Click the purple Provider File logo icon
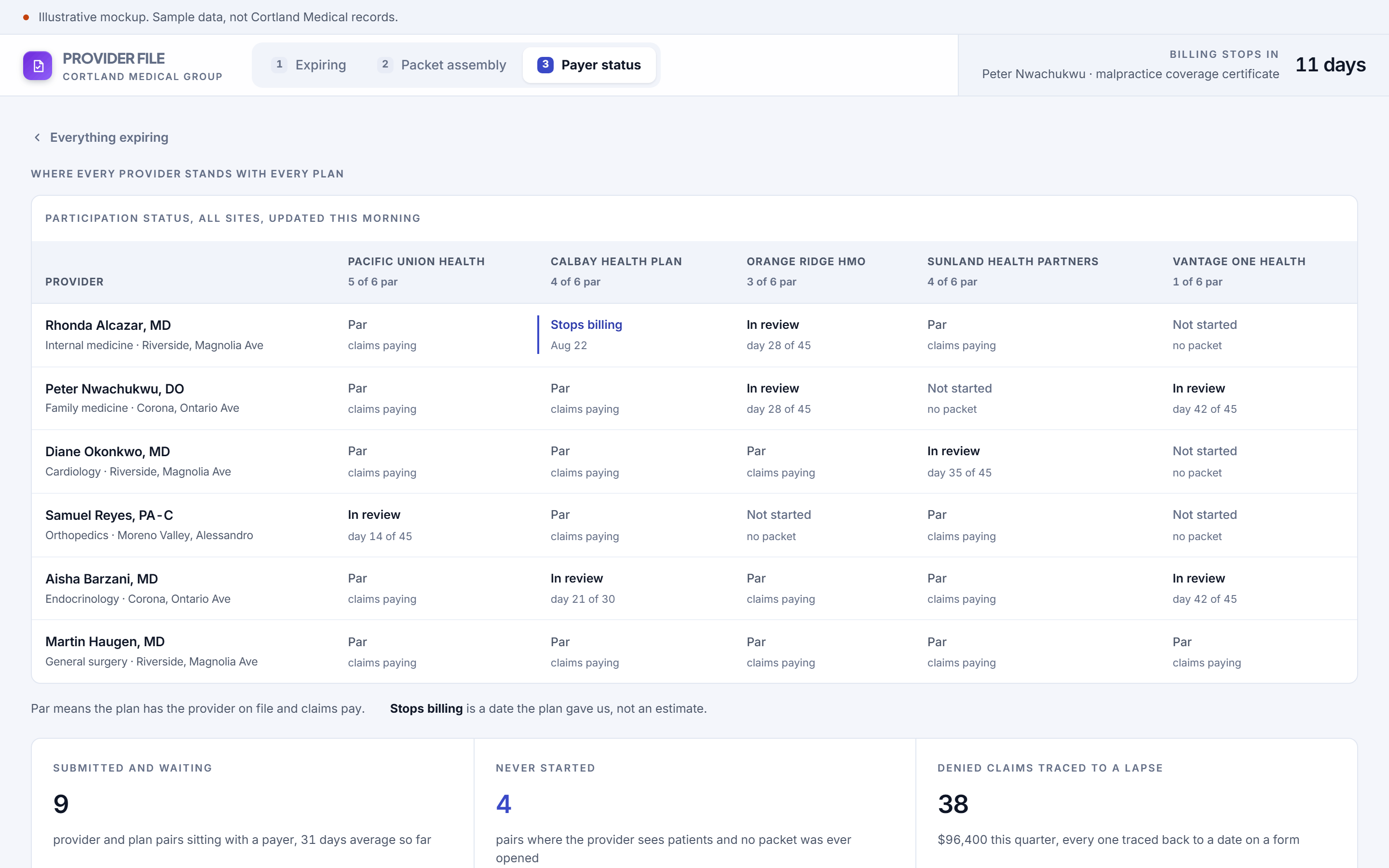This screenshot has height=868, width=1389. click(37, 66)
